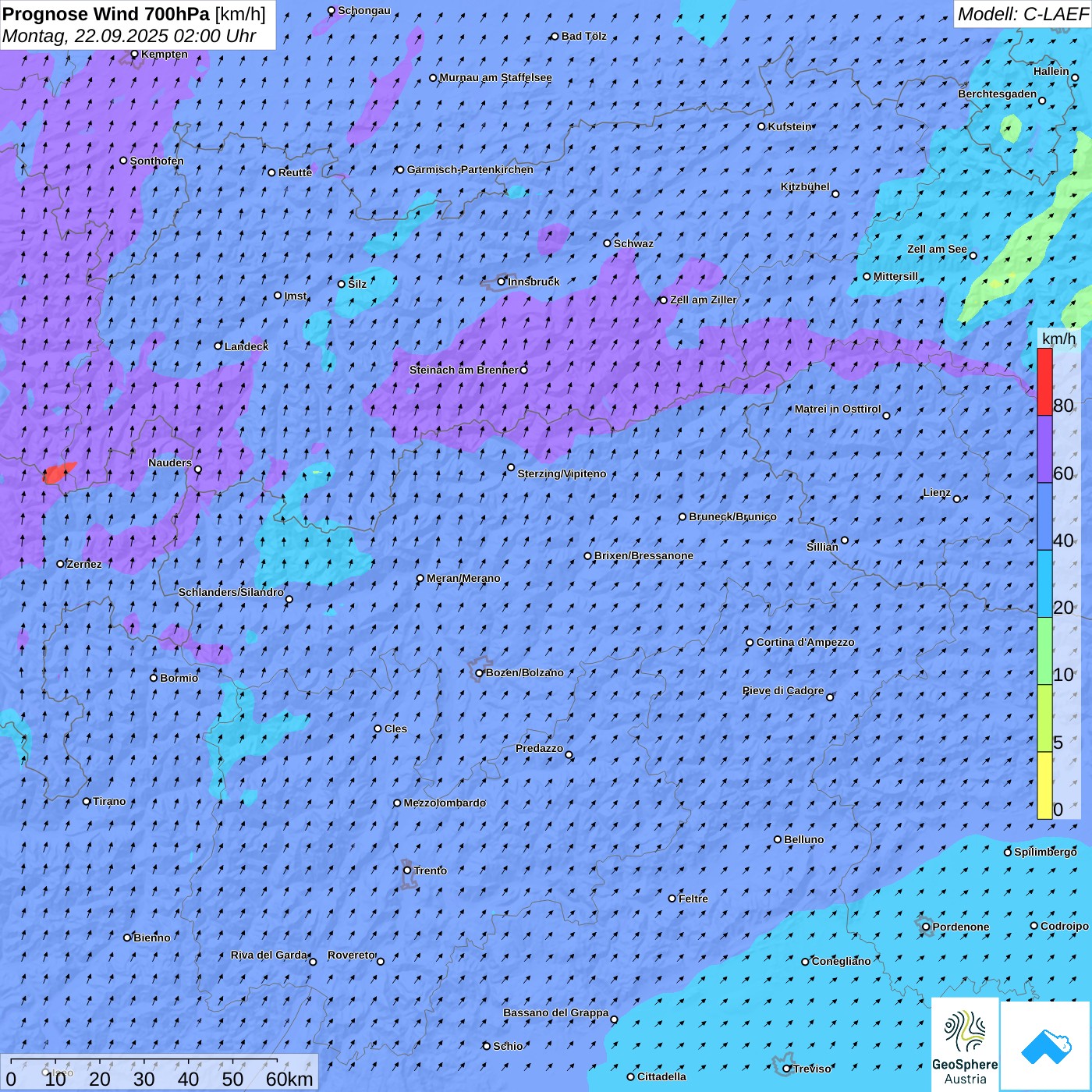Click the Garmisch-Partenkirchen label

(x=470, y=169)
